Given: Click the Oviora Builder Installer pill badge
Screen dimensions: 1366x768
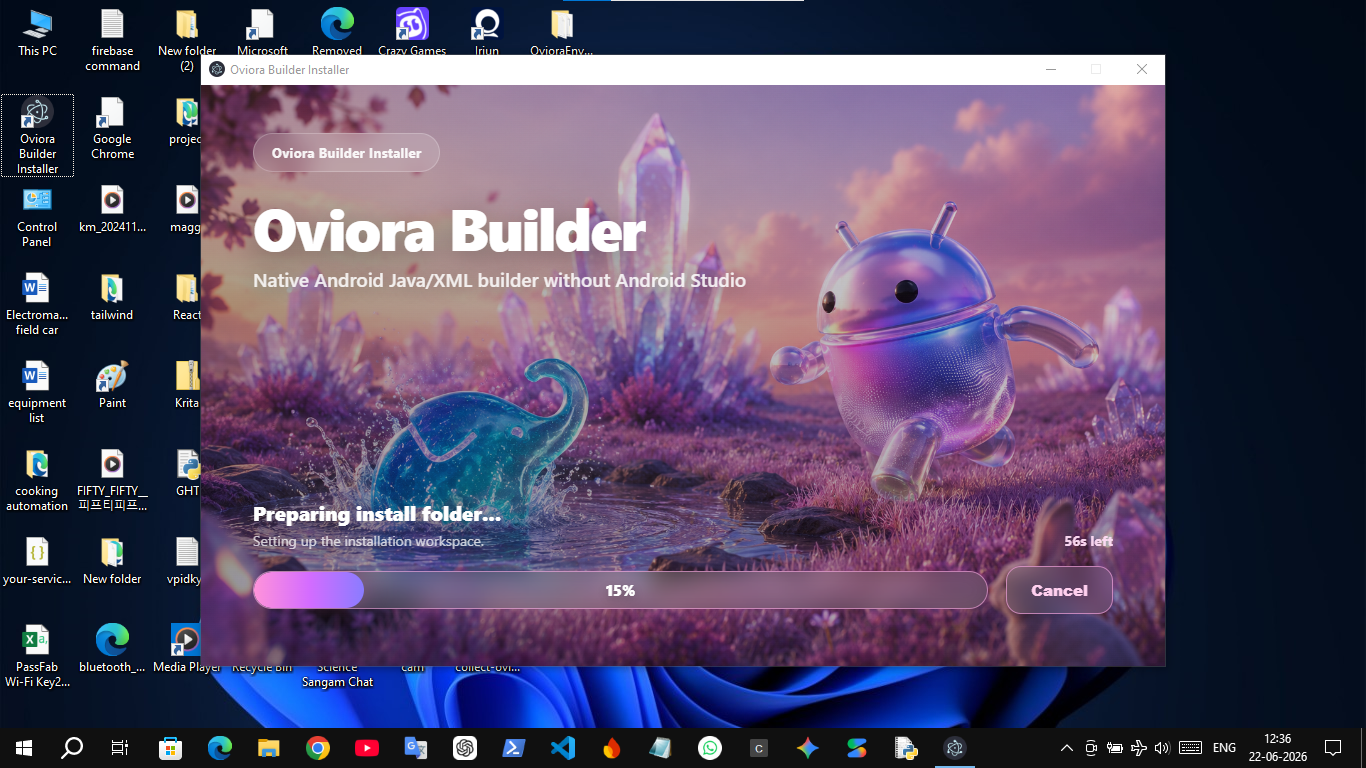Looking at the screenshot, I should (346, 153).
